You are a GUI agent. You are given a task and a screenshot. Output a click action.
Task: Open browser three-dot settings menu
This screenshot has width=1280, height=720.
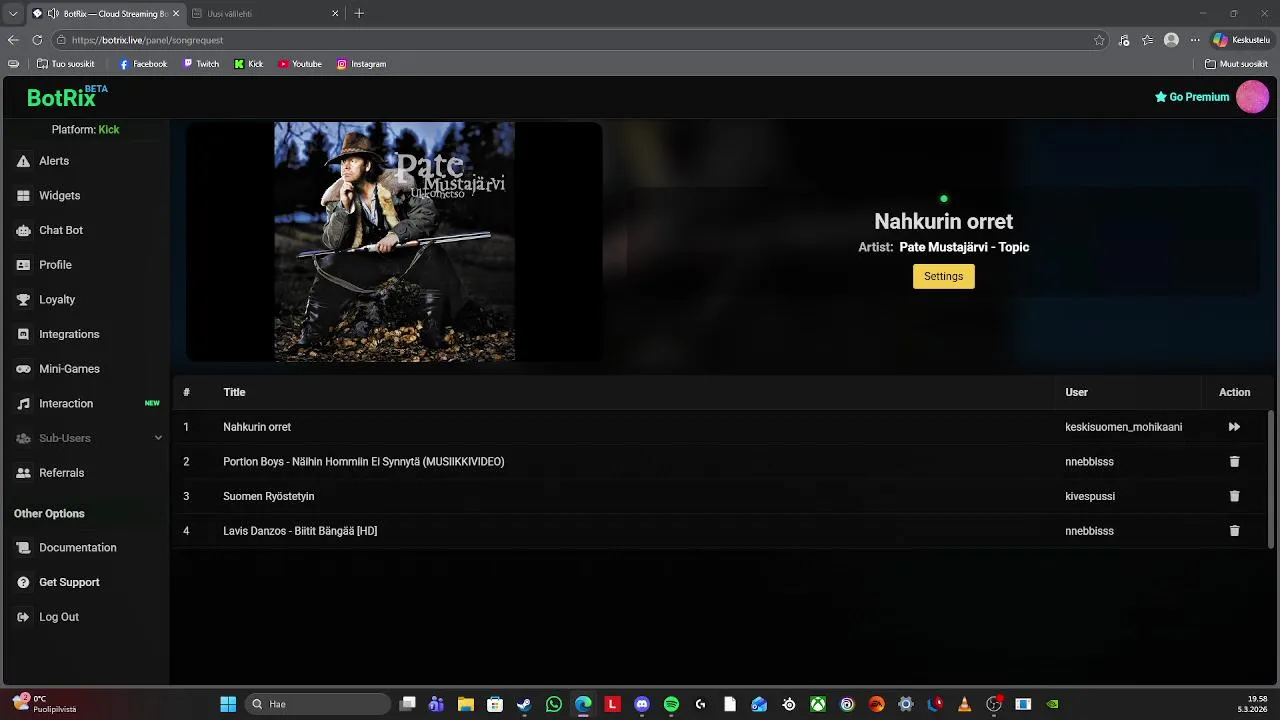click(x=1194, y=40)
